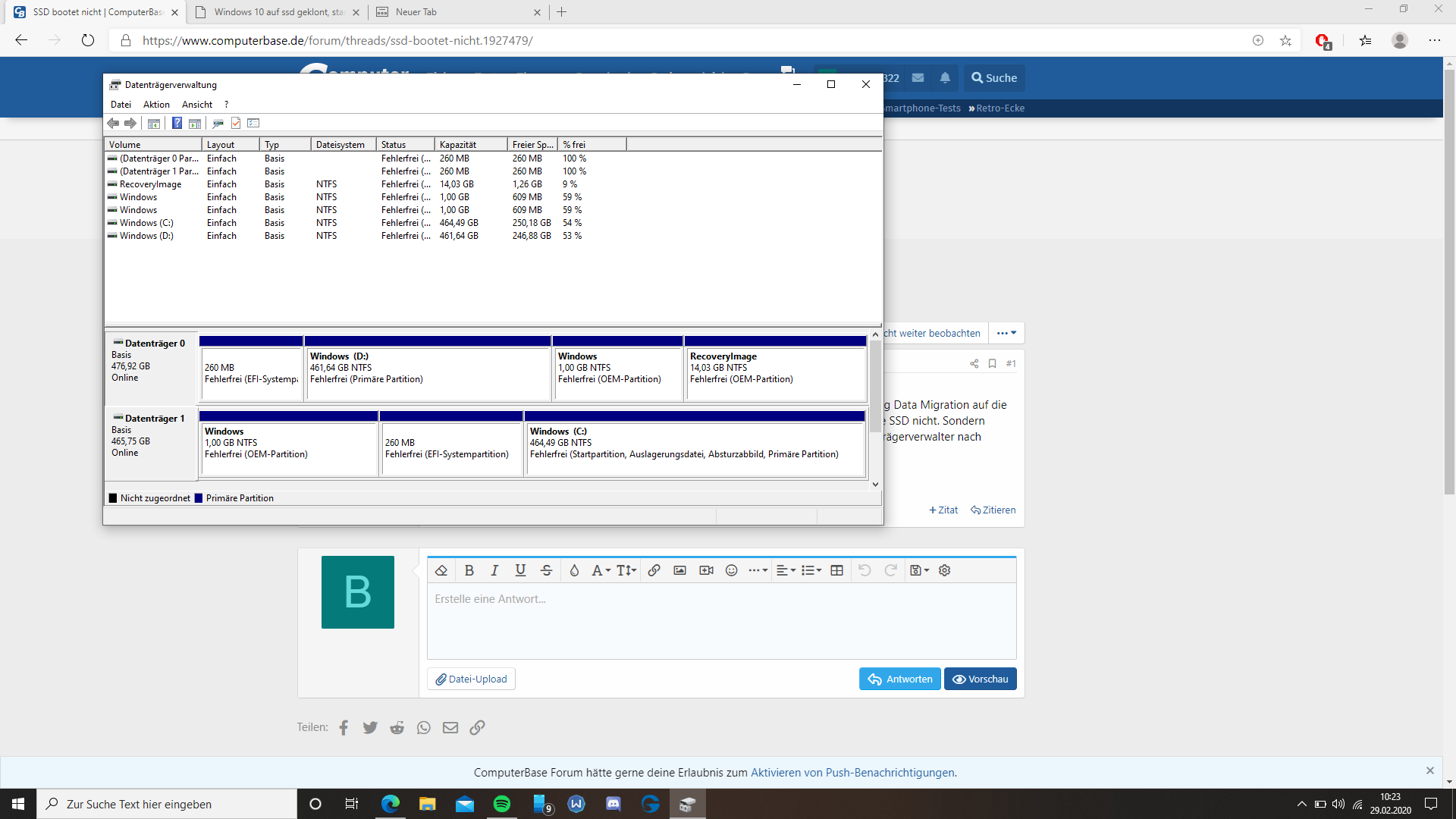Click the Antworten button

899,679
